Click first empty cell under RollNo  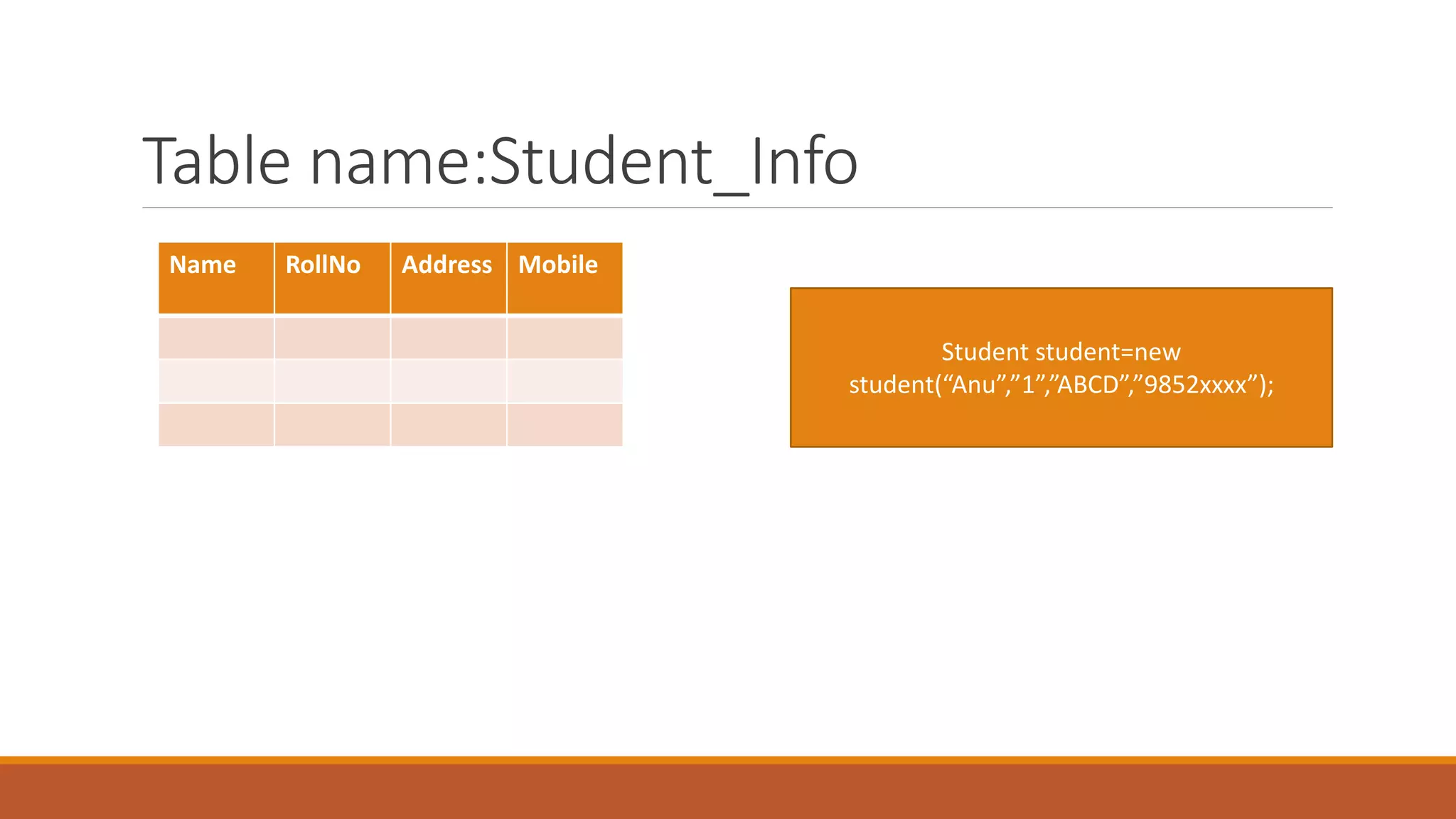[x=332, y=338]
